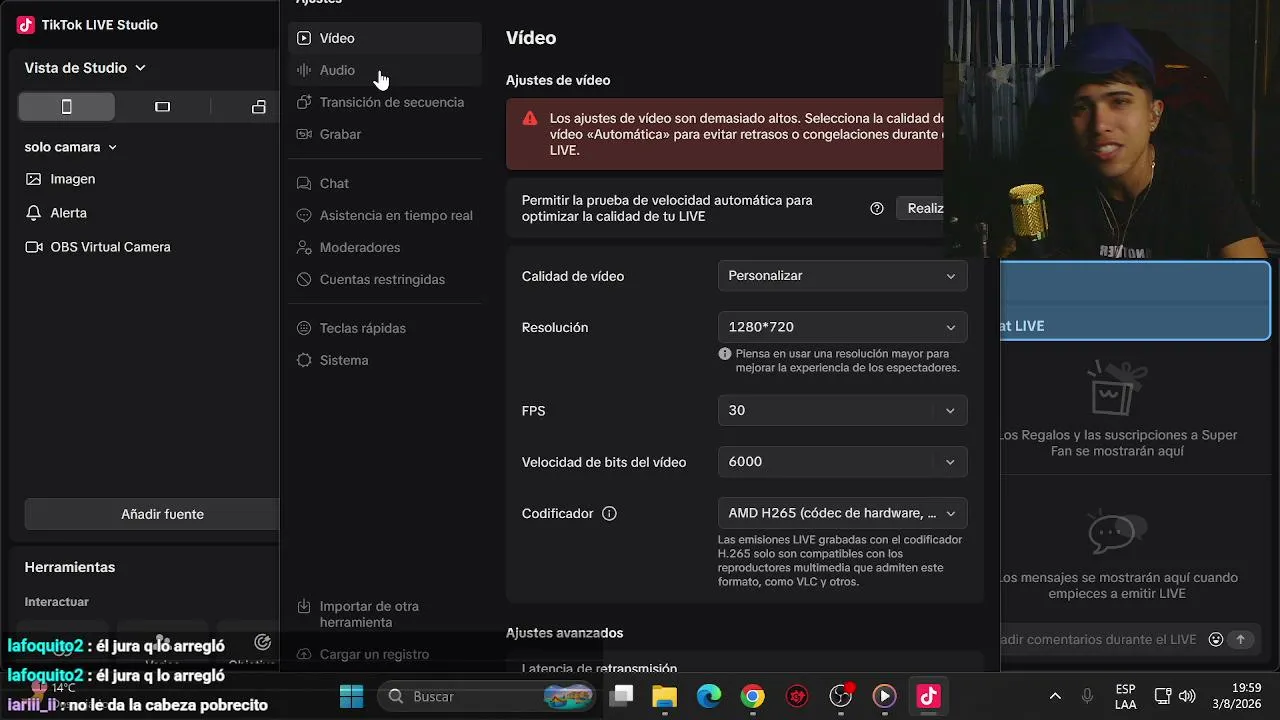Open Google Chrome from the taskbar
The width and height of the screenshot is (1280, 720).
(752, 696)
